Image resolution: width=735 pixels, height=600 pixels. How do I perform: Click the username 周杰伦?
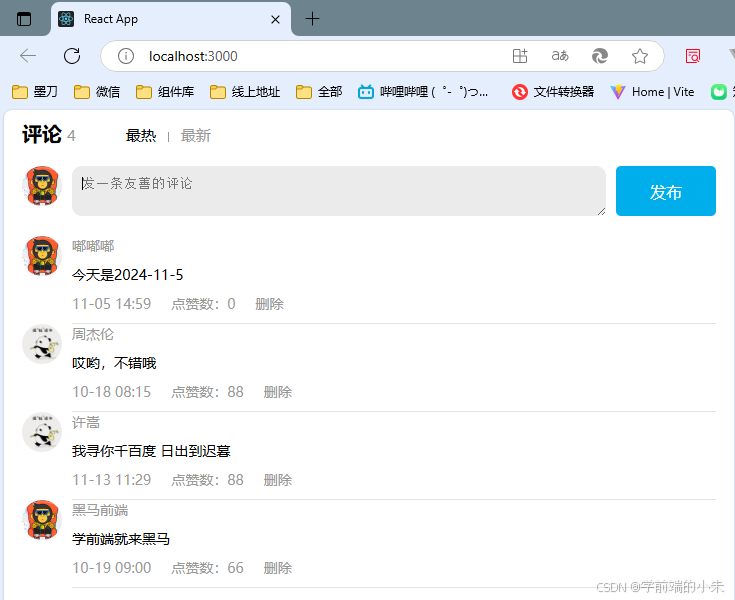point(93,334)
